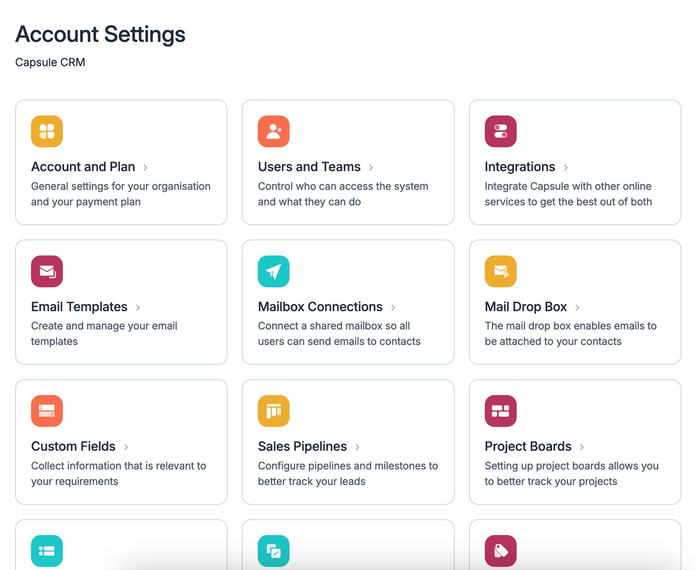Viewport: 700px width, 570px height.
Task: Click the Account Settings page heading
Action: tap(100, 34)
